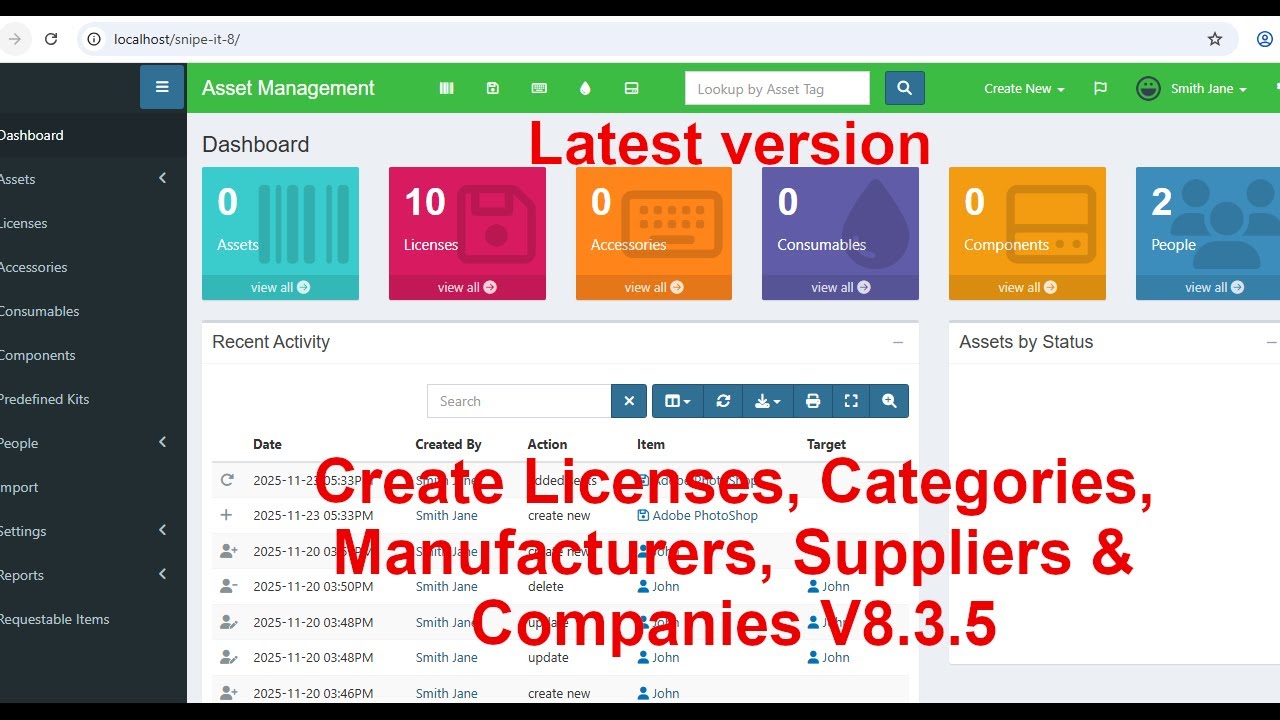Click the 03:46PM date cell

[x=313, y=693]
